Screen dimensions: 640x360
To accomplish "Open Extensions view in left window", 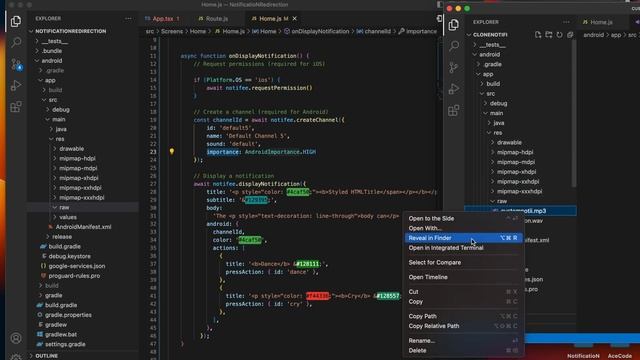I will (16, 107).
